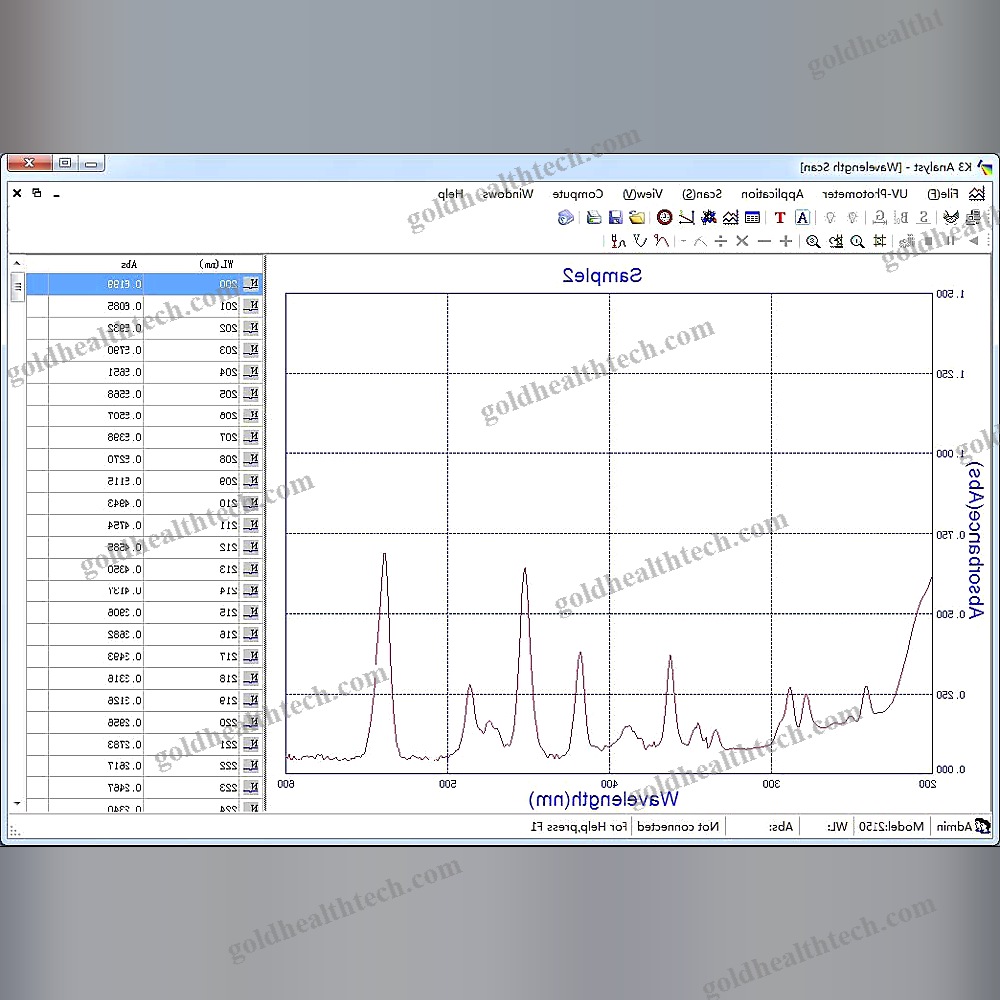1000x1000 pixels.
Task: Click the Absorbance(Abs) axis label
Action: click(x=976, y=540)
